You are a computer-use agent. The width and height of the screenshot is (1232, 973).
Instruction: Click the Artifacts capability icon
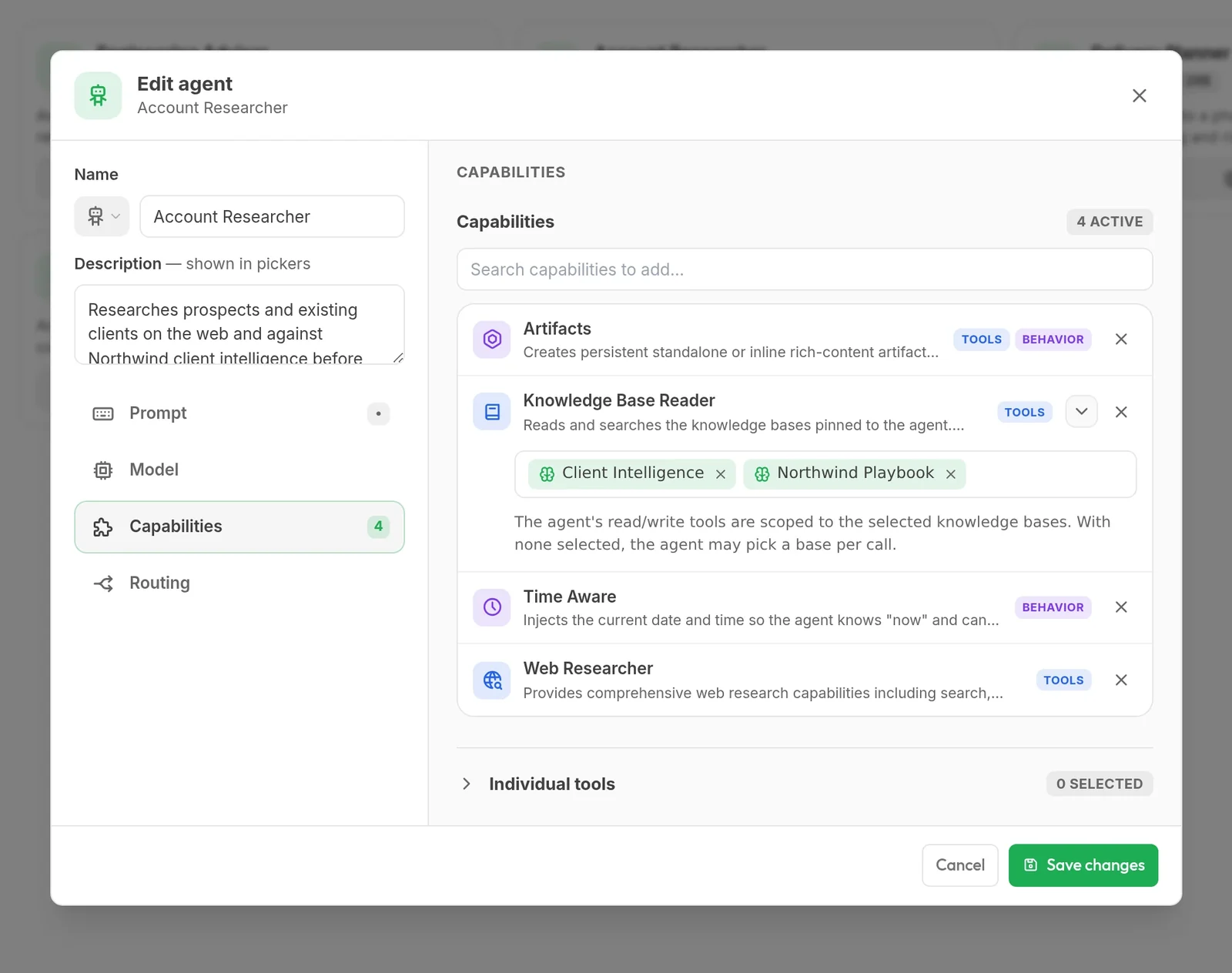(492, 339)
